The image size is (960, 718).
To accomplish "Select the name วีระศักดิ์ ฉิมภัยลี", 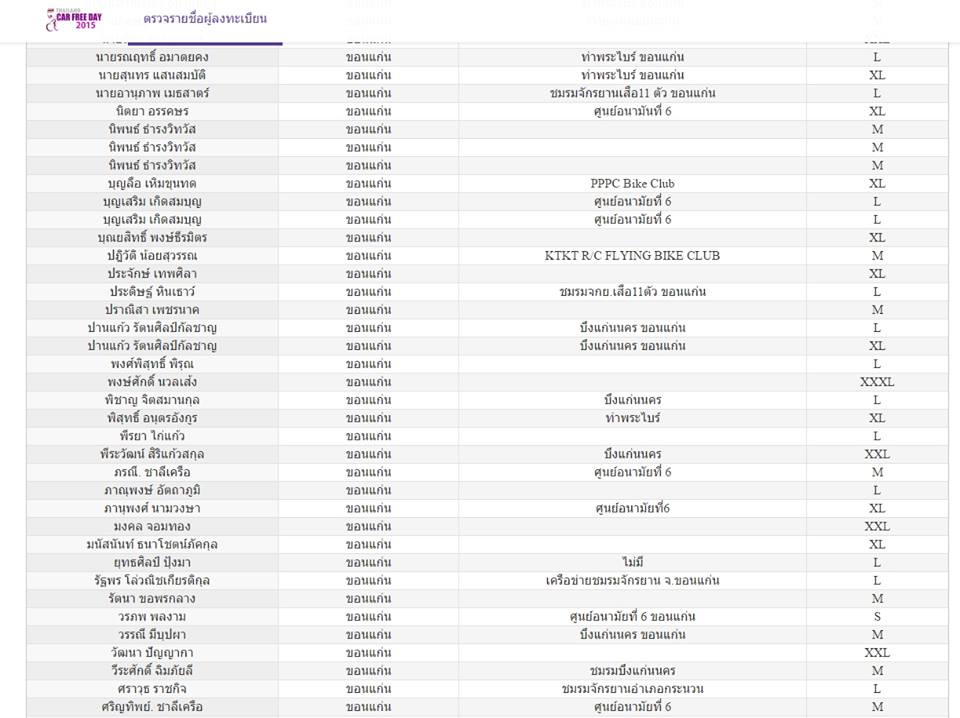I will 152,670.
